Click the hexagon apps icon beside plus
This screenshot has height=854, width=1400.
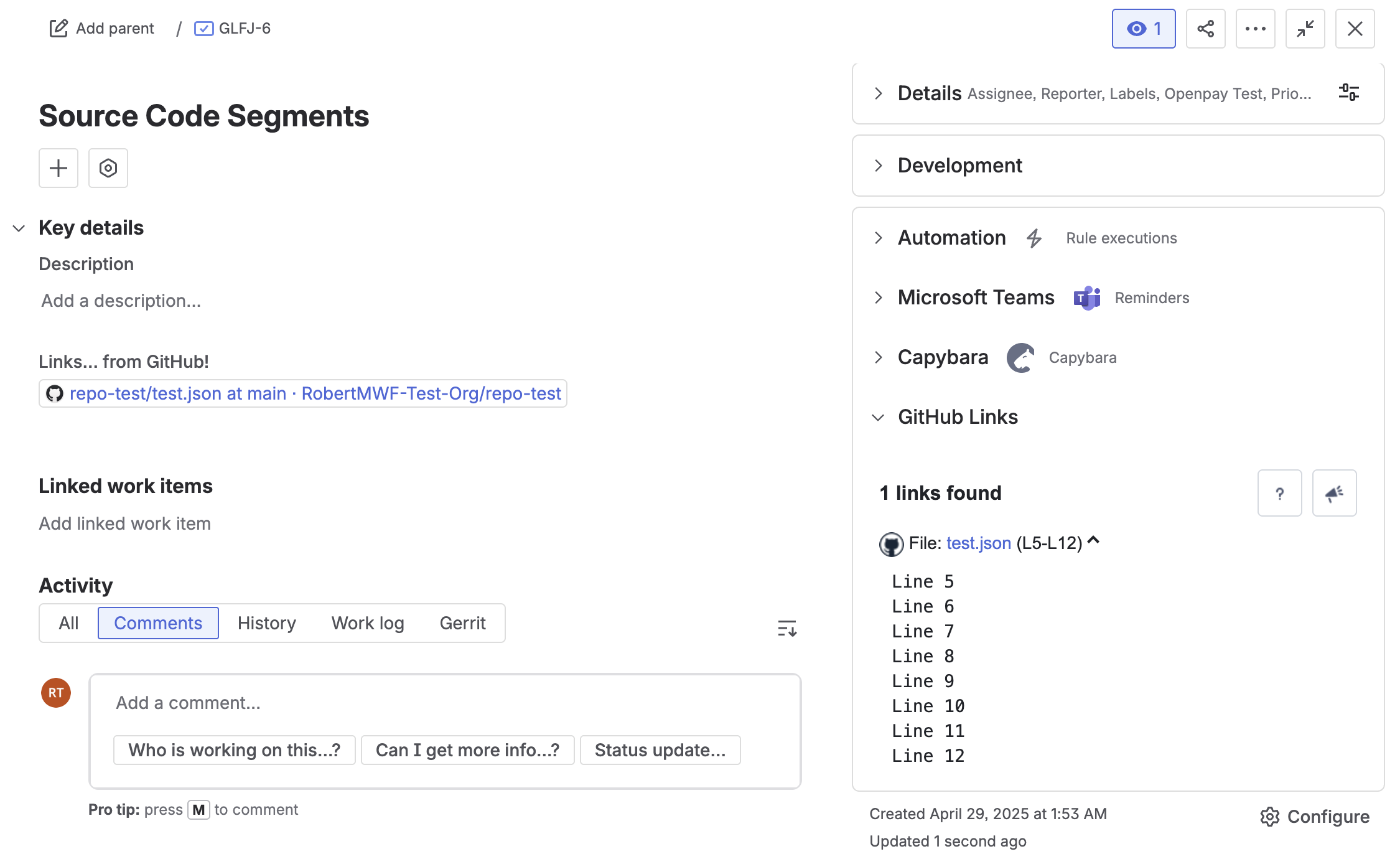tap(108, 168)
